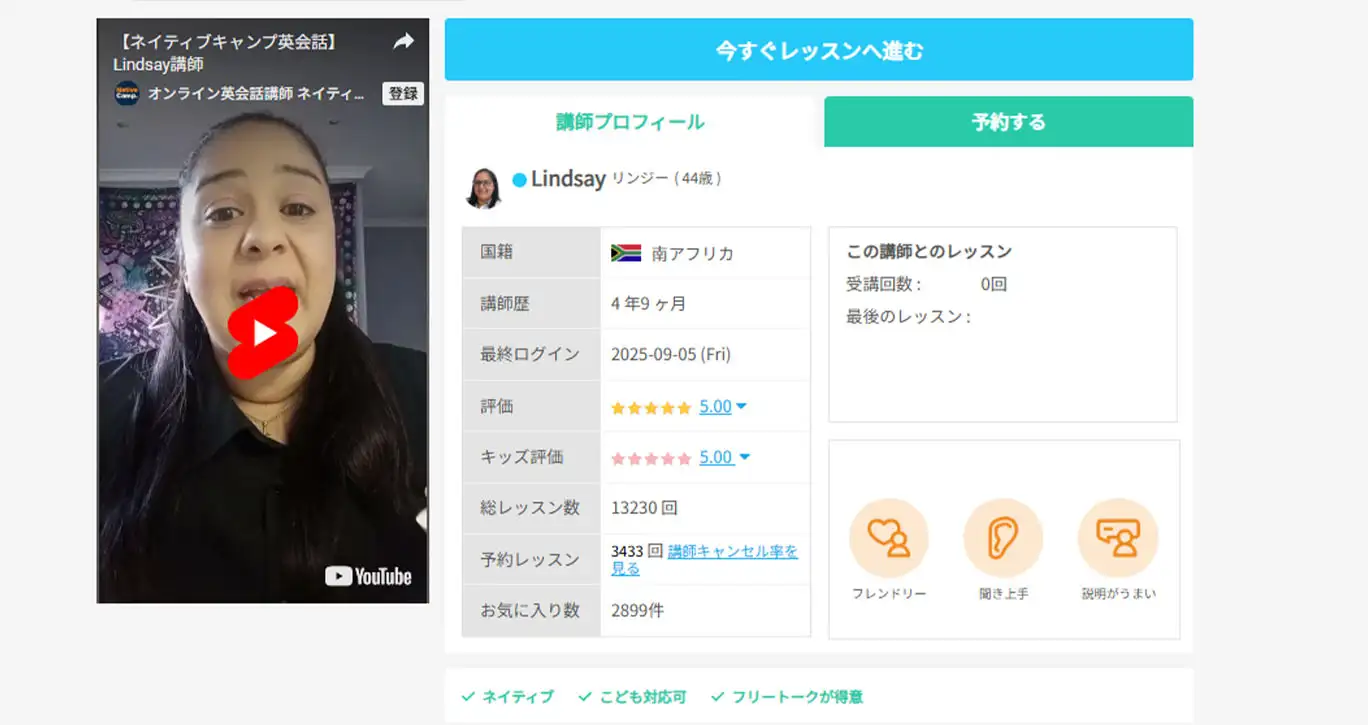Viewport: 1368px width, 725px height.
Task: Click the Native Camp channel logo icon
Action: coord(127,94)
